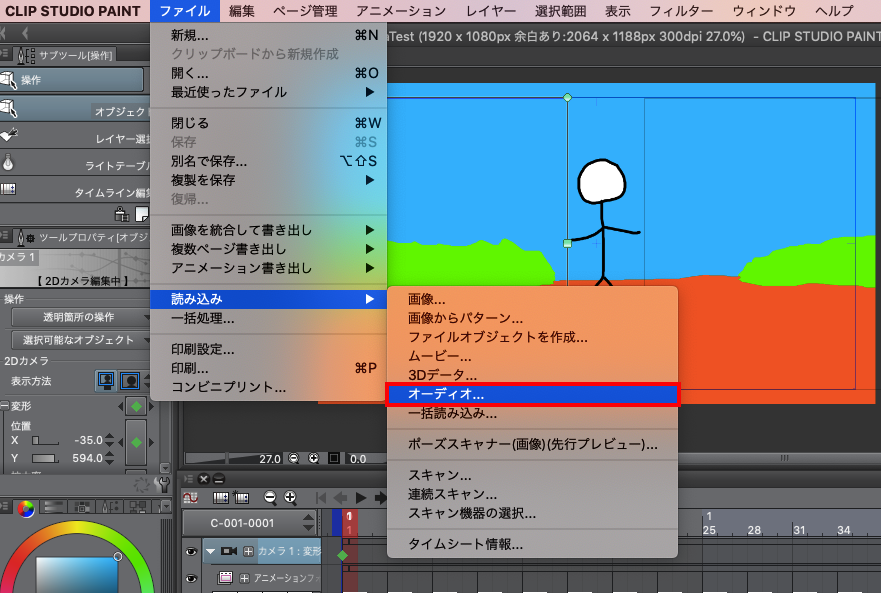
Task: Open 最近使ったファイル submenu
Action: tap(269, 92)
